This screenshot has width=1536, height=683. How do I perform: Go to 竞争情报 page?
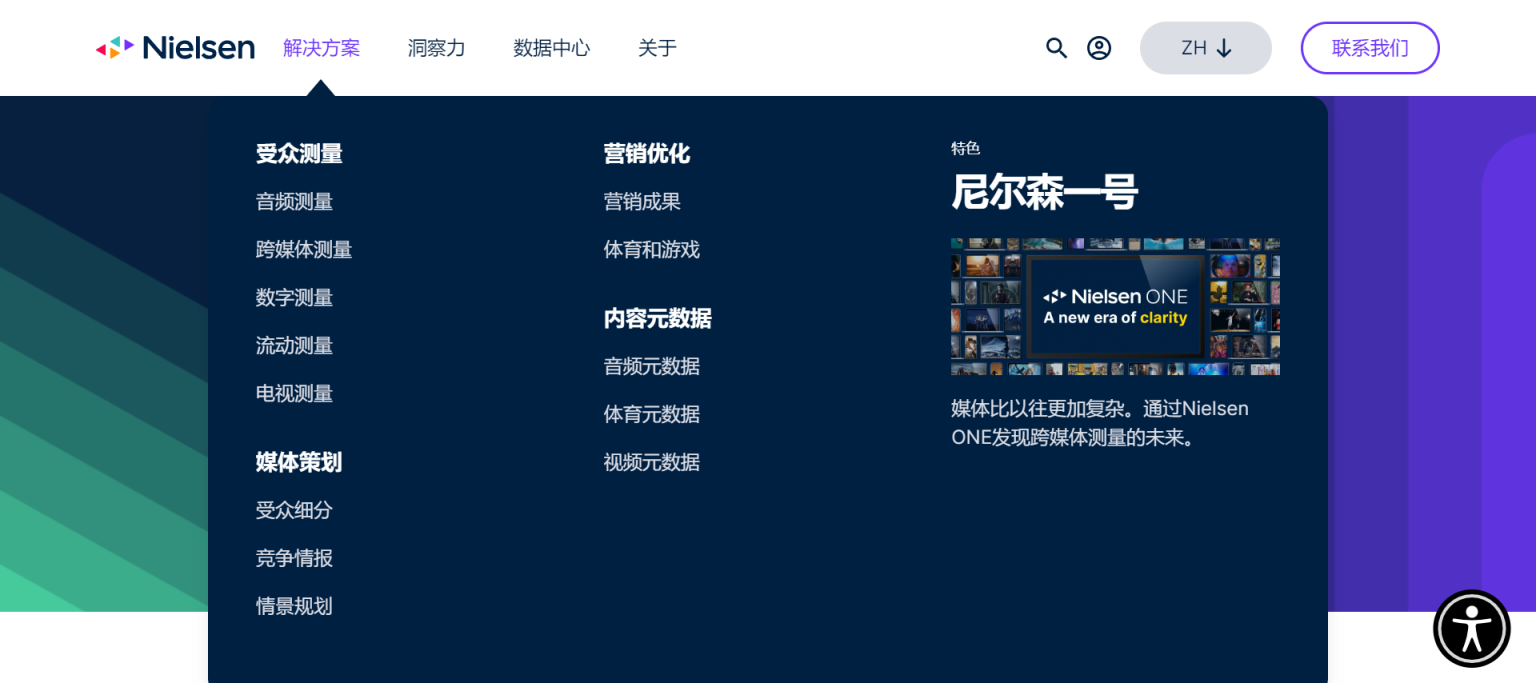tap(294, 559)
